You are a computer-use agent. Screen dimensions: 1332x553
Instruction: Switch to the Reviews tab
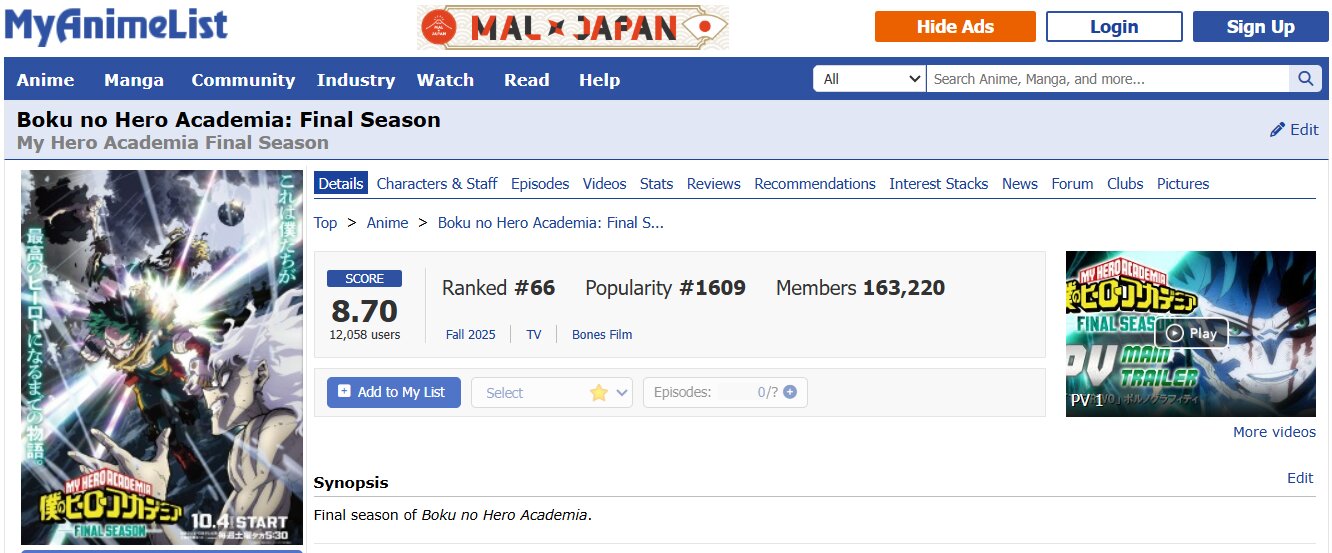coord(713,184)
